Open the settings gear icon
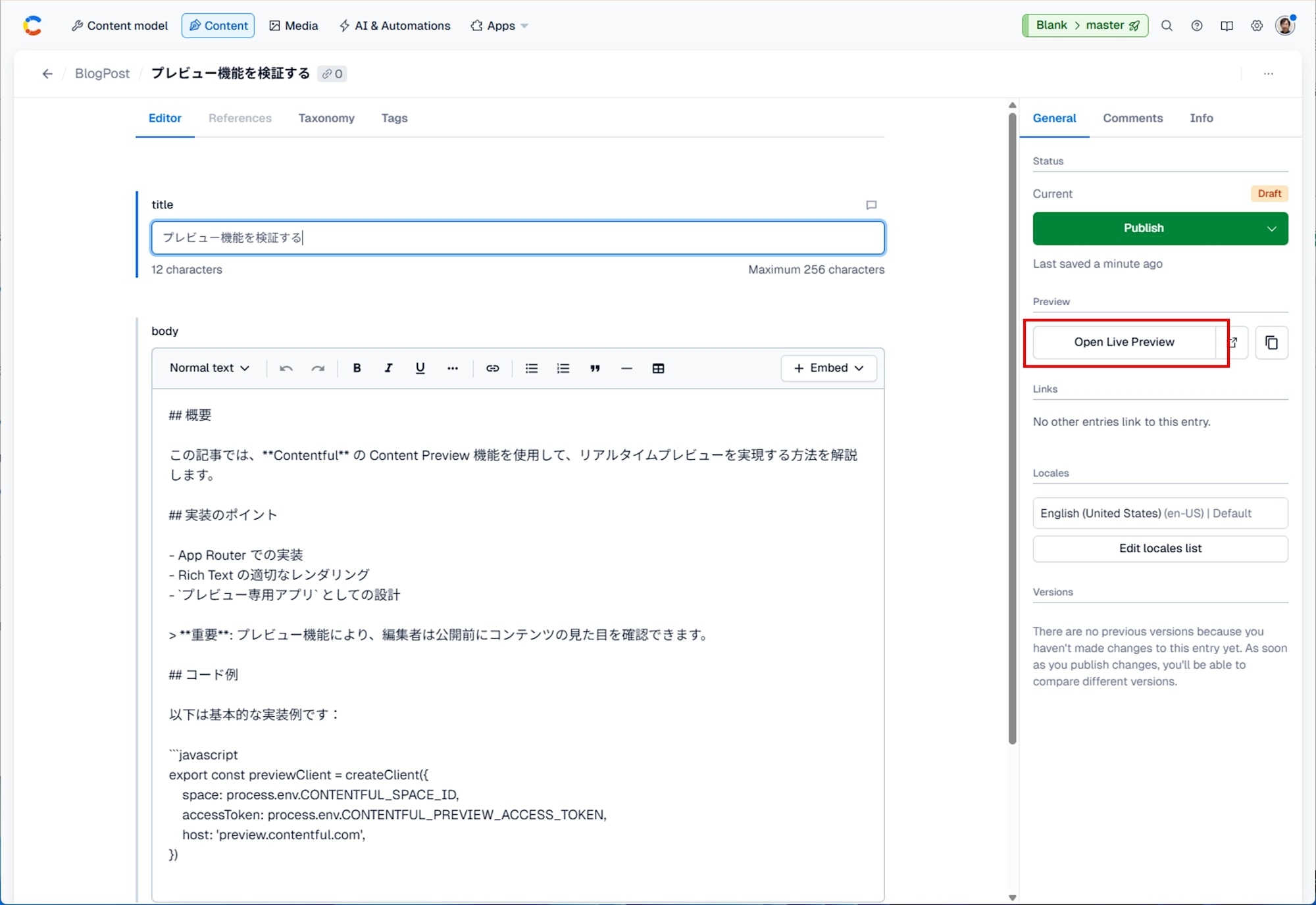This screenshot has width=1316, height=905. 1257,26
